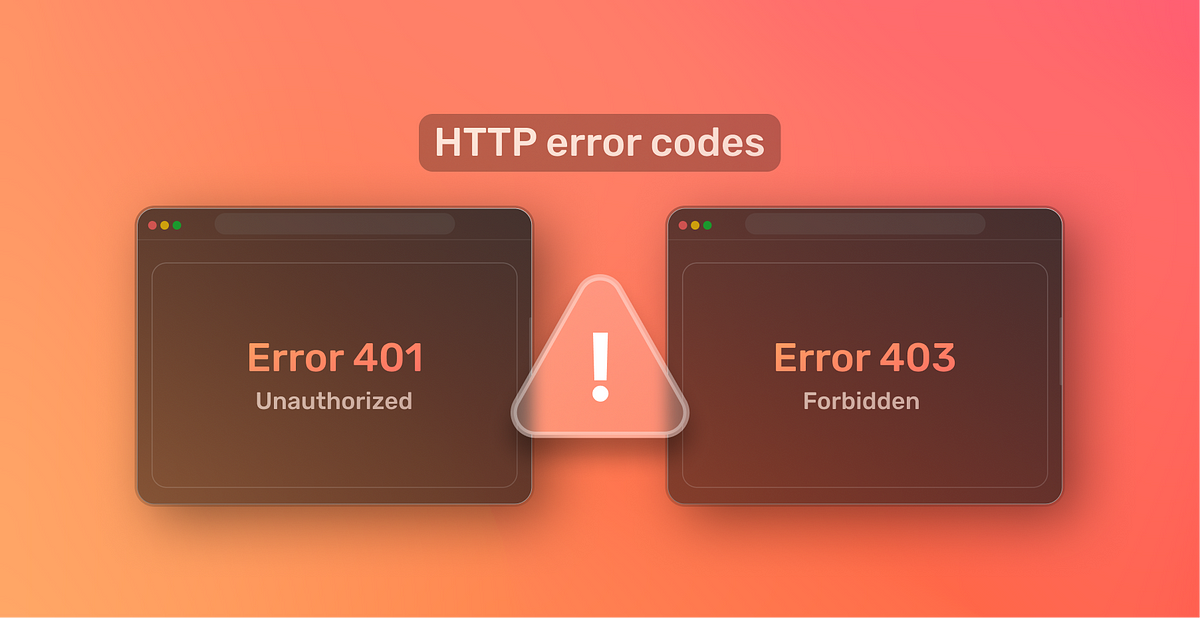Click the Unauthorized subtitle text

pyautogui.click(x=334, y=401)
